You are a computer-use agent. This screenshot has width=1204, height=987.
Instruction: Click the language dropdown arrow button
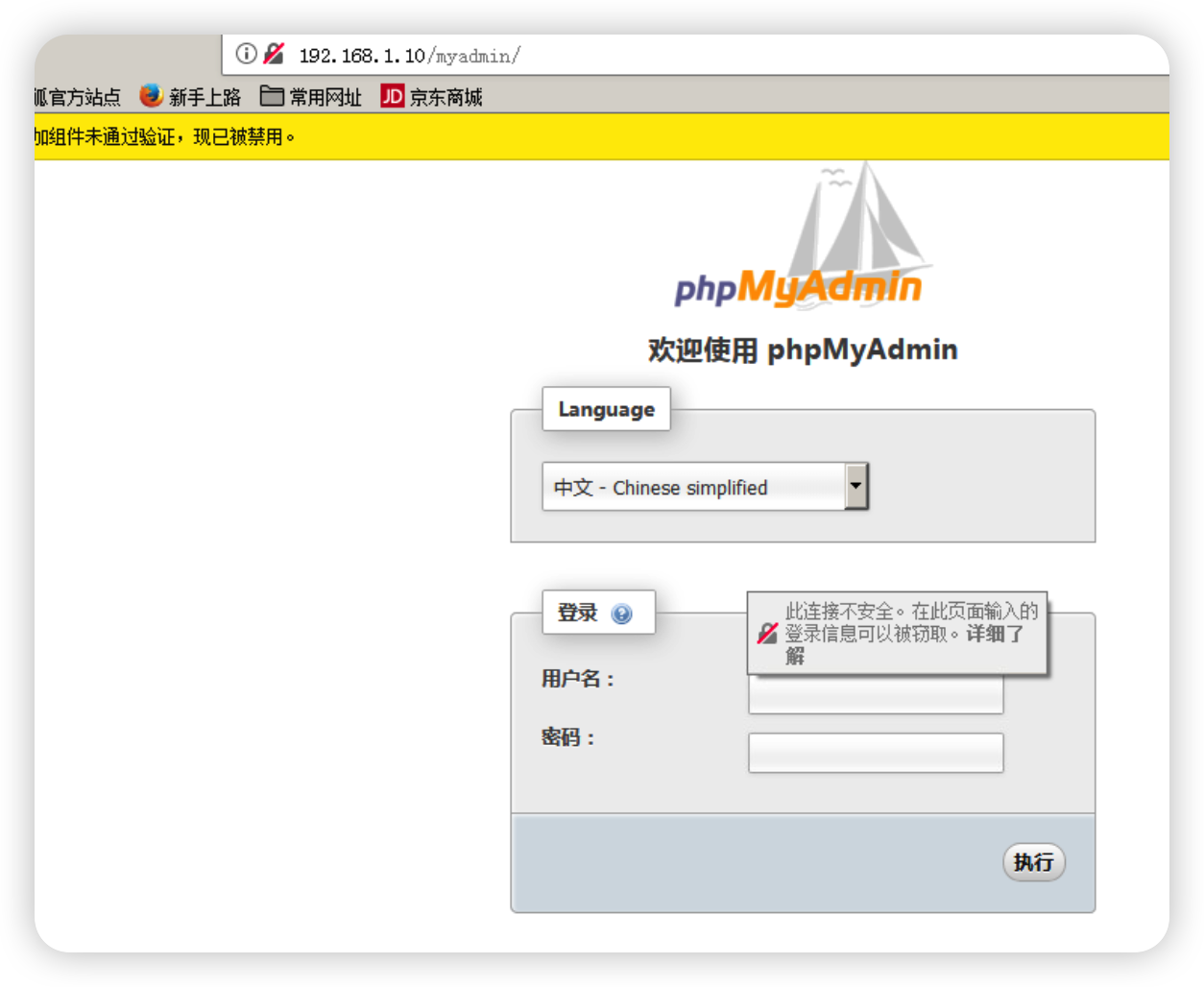[855, 486]
